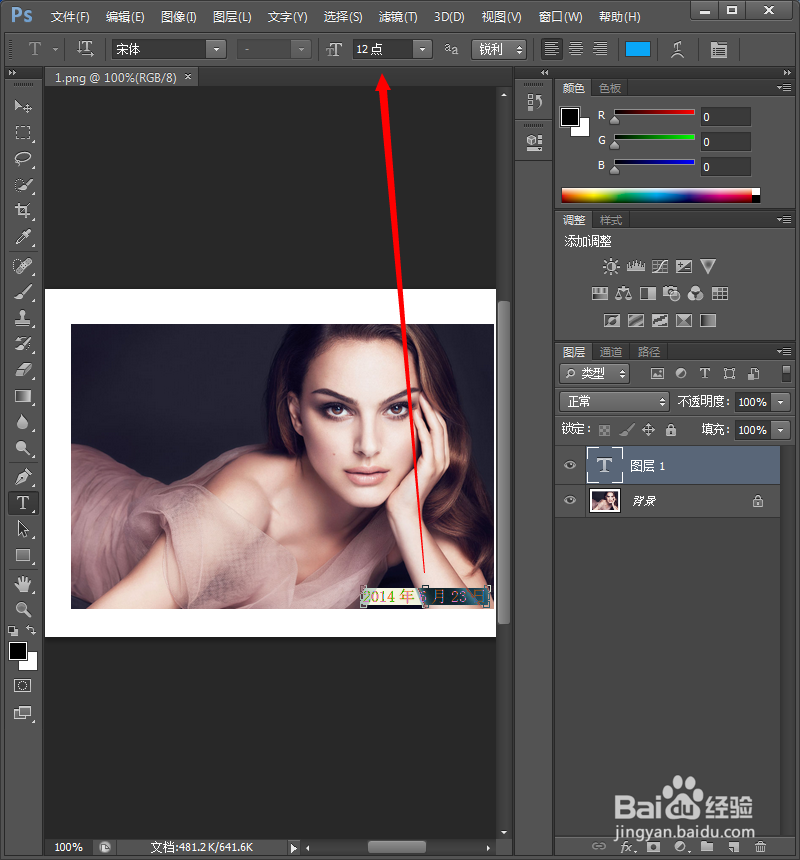The image size is (800, 860).
Task: Toggle lock position for the layer
Action: tap(649, 429)
